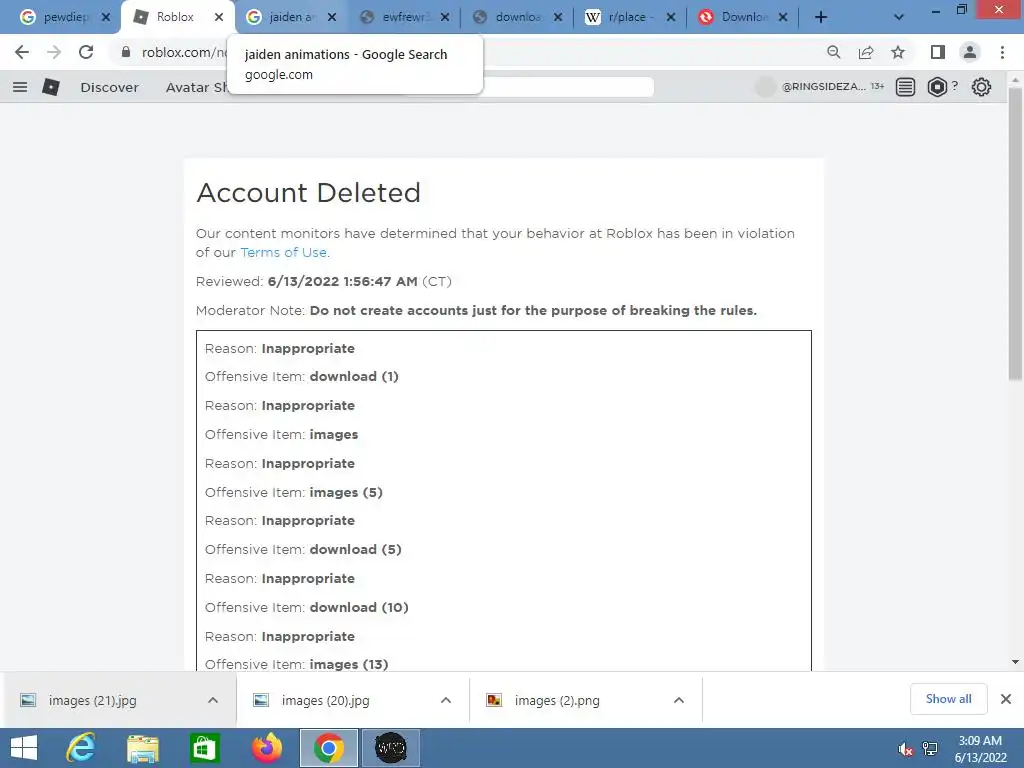Click Chrome taskbar icon
The width and height of the screenshot is (1024, 768).
coord(328,748)
